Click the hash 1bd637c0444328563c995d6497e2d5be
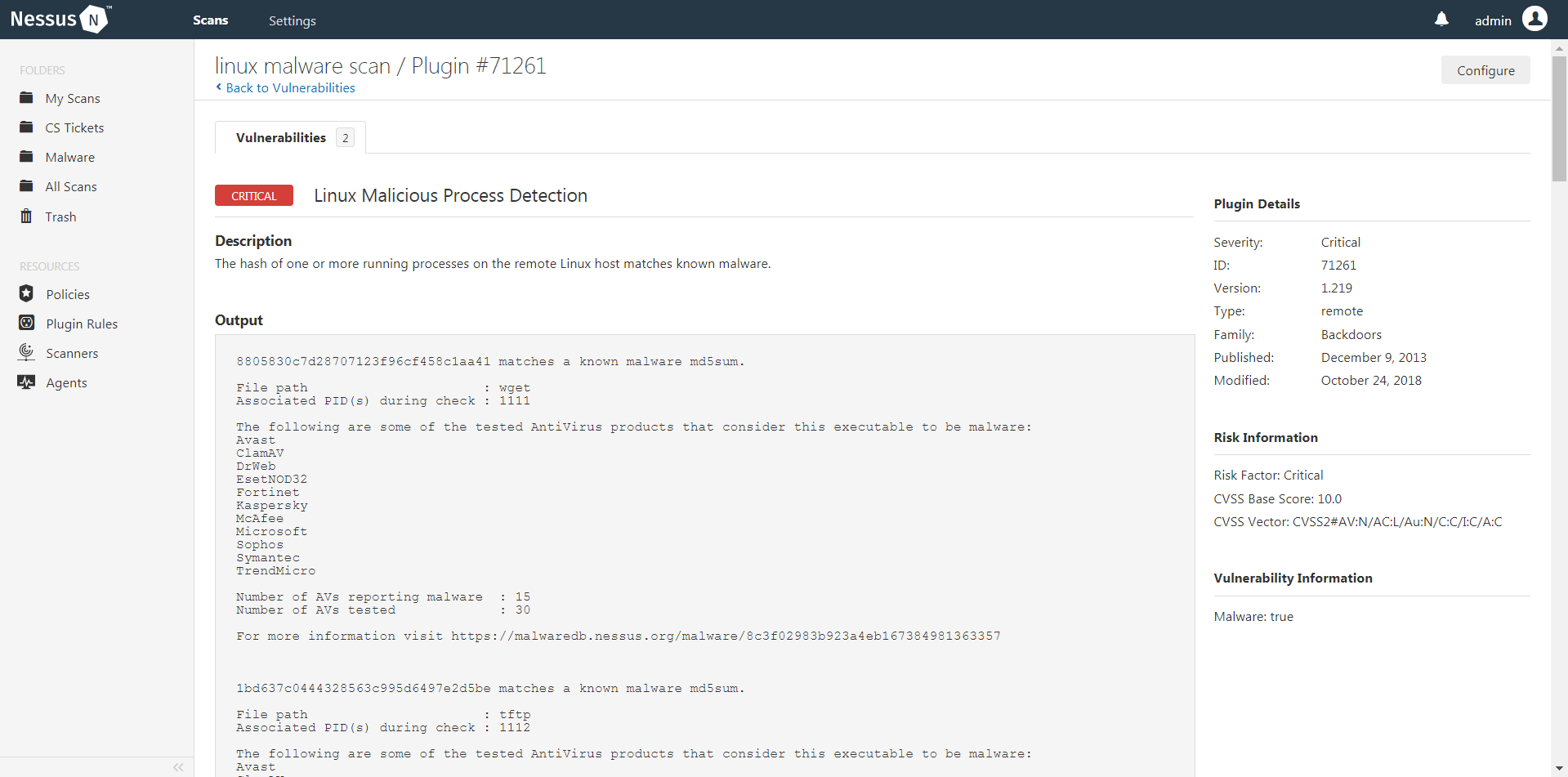 coord(364,688)
